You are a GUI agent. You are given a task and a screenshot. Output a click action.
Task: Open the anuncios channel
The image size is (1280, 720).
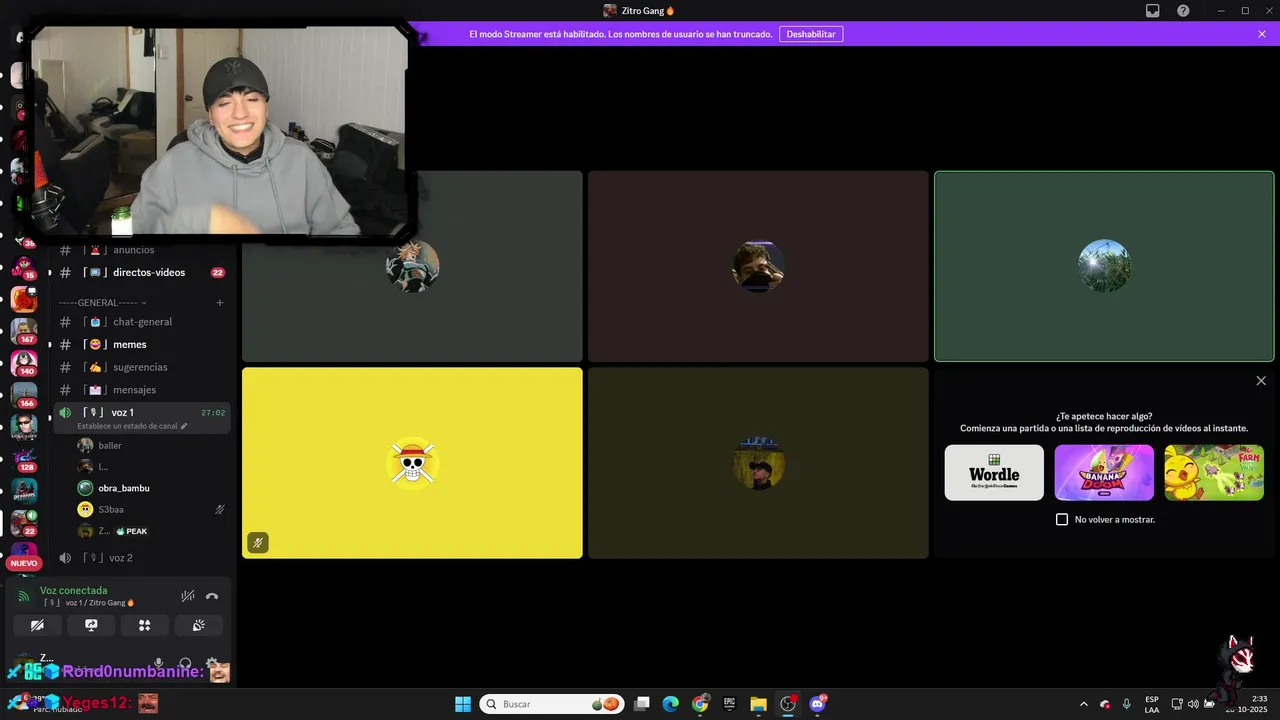142,250
